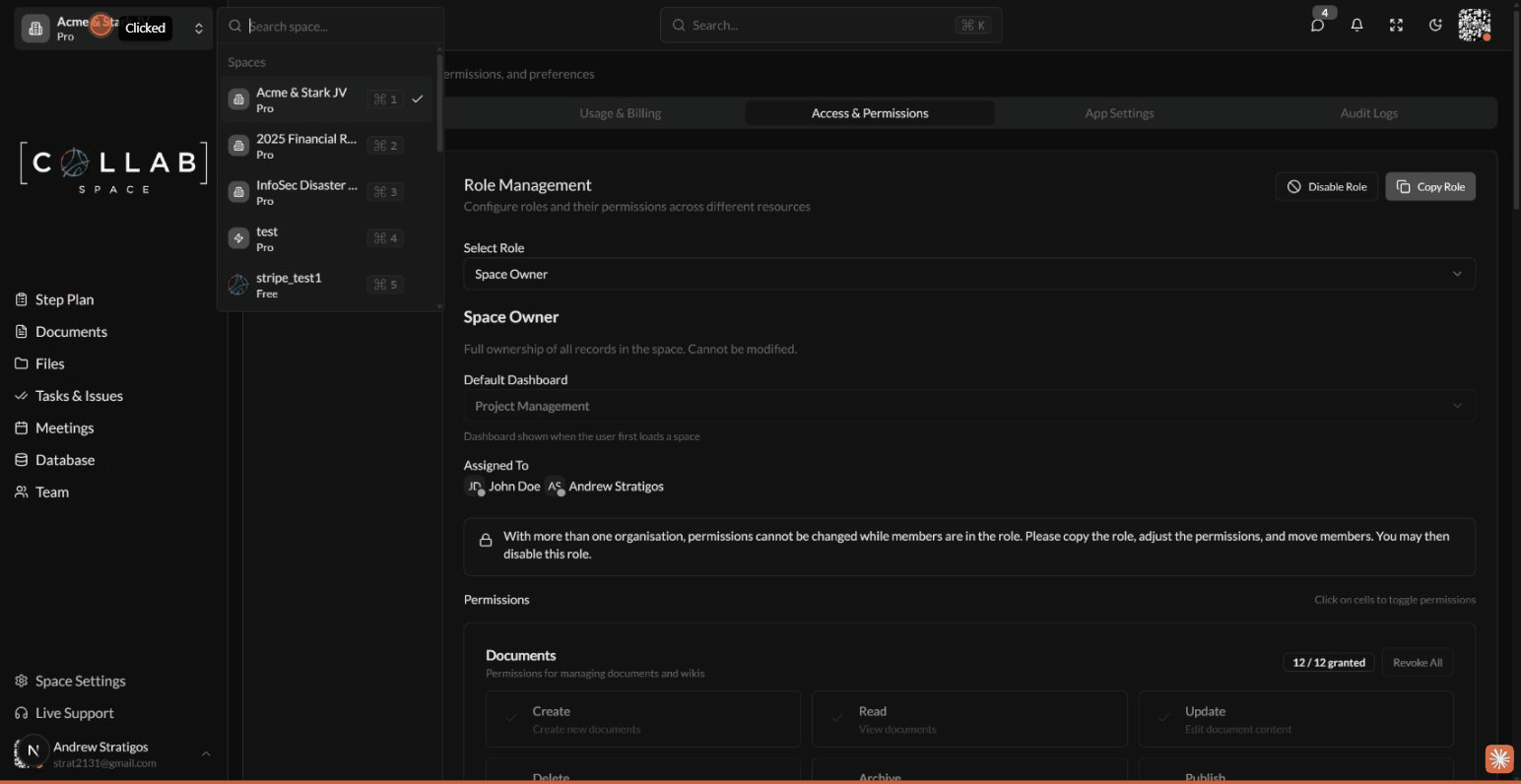Screen dimensions: 1521x784
Task: Revoke All document permissions
Action: pos(1417,662)
